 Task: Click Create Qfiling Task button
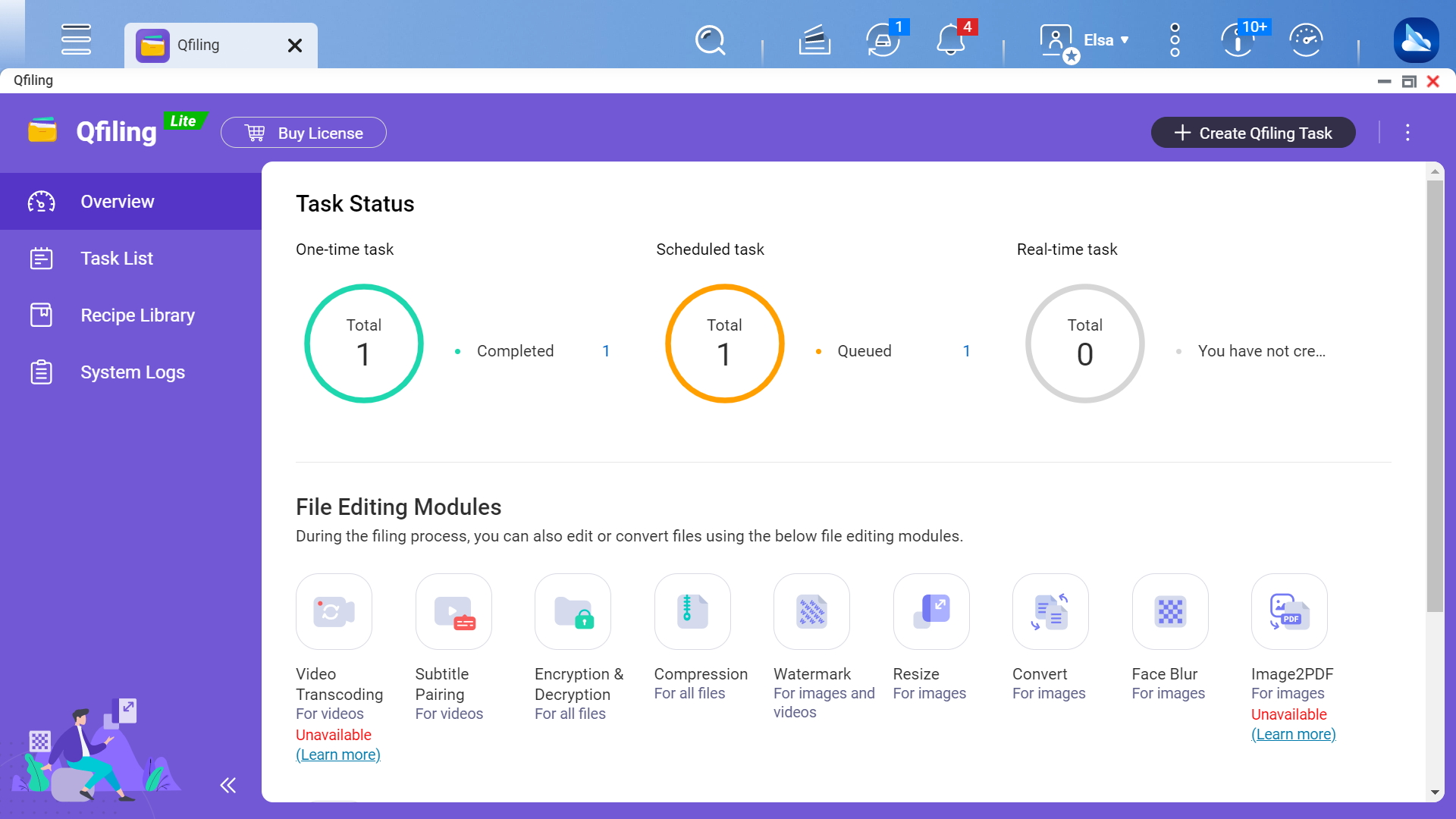1253,132
